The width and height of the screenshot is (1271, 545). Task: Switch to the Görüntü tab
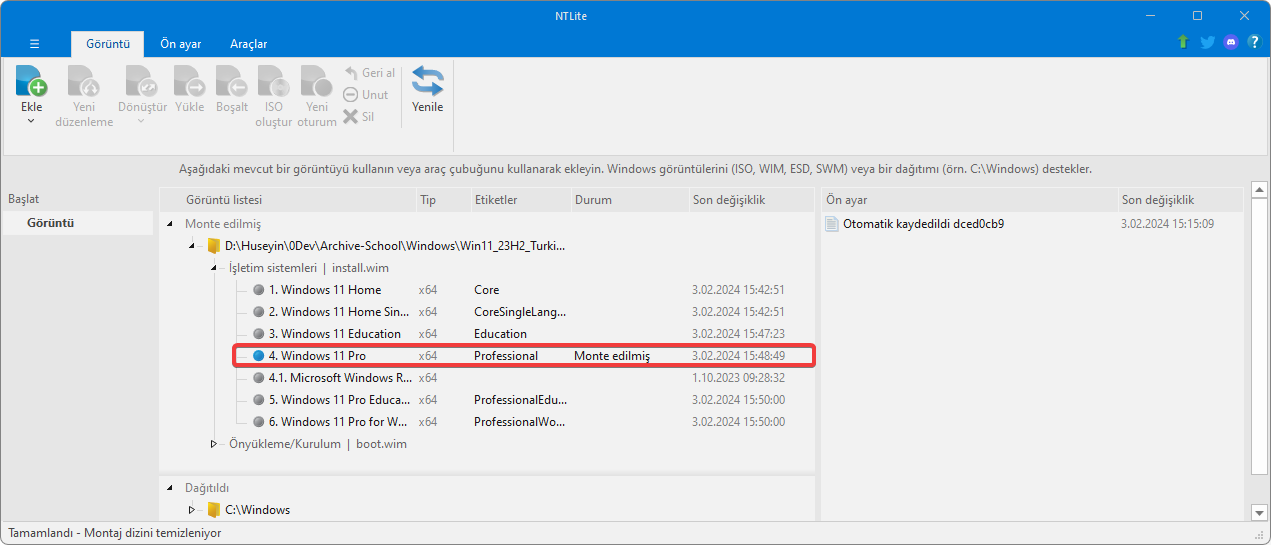click(108, 44)
